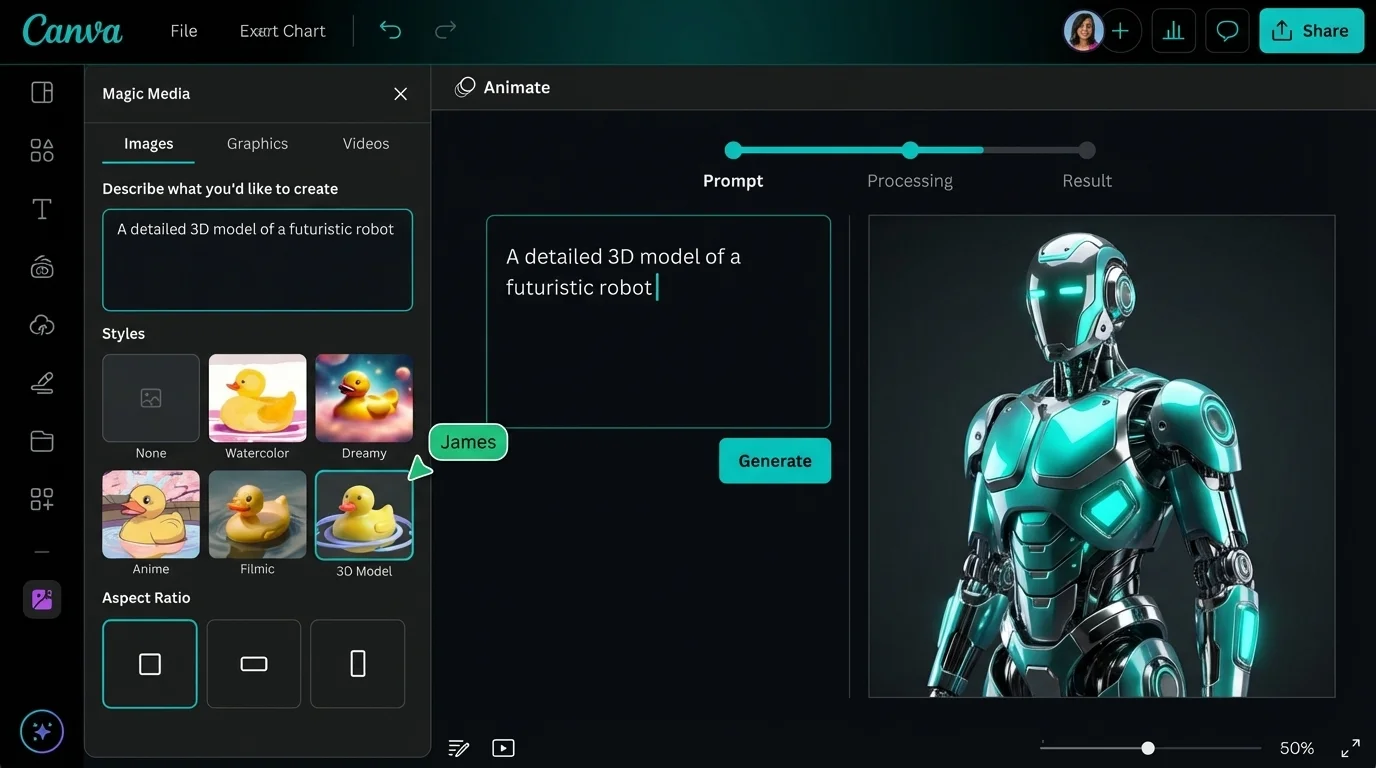The width and height of the screenshot is (1376, 768).
Task: Start the presentation with the play icon
Action: pyautogui.click(x=503, y=747)
